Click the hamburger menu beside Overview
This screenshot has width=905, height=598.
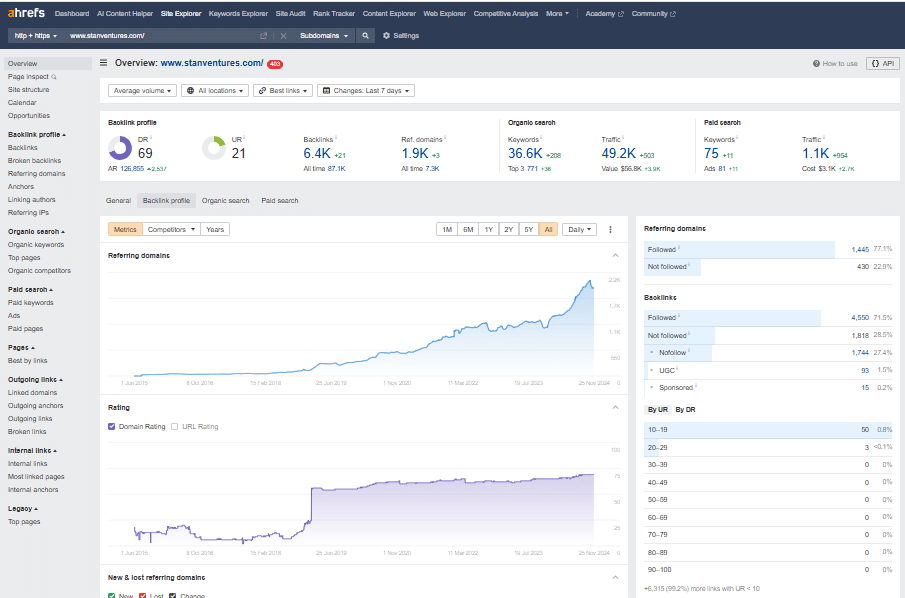point(104,63)
